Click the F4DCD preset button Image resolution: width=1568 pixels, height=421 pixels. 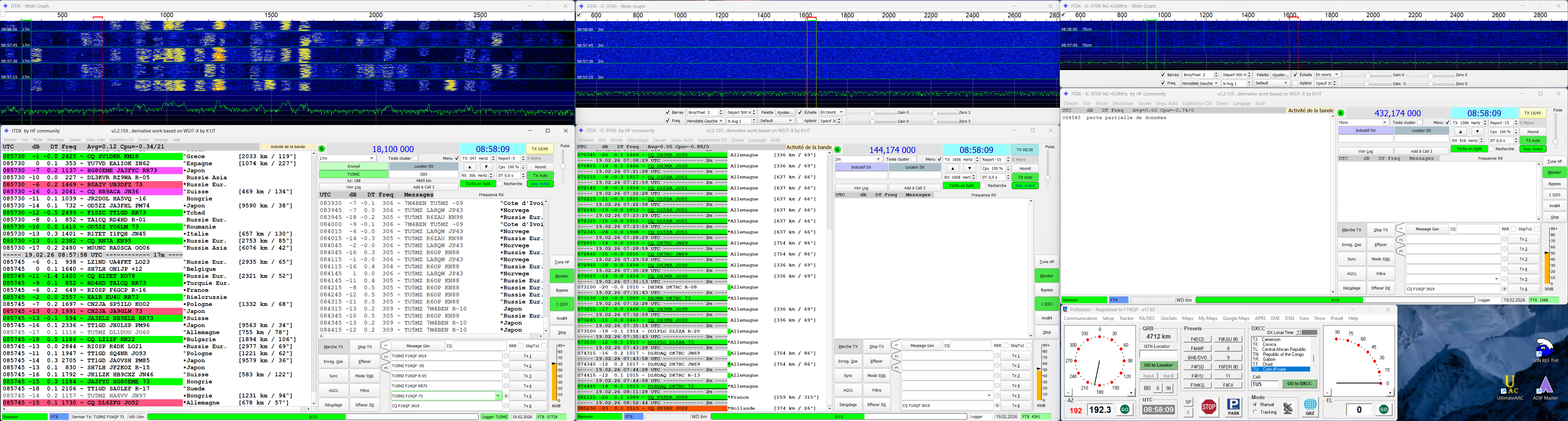click(1197, 339)
